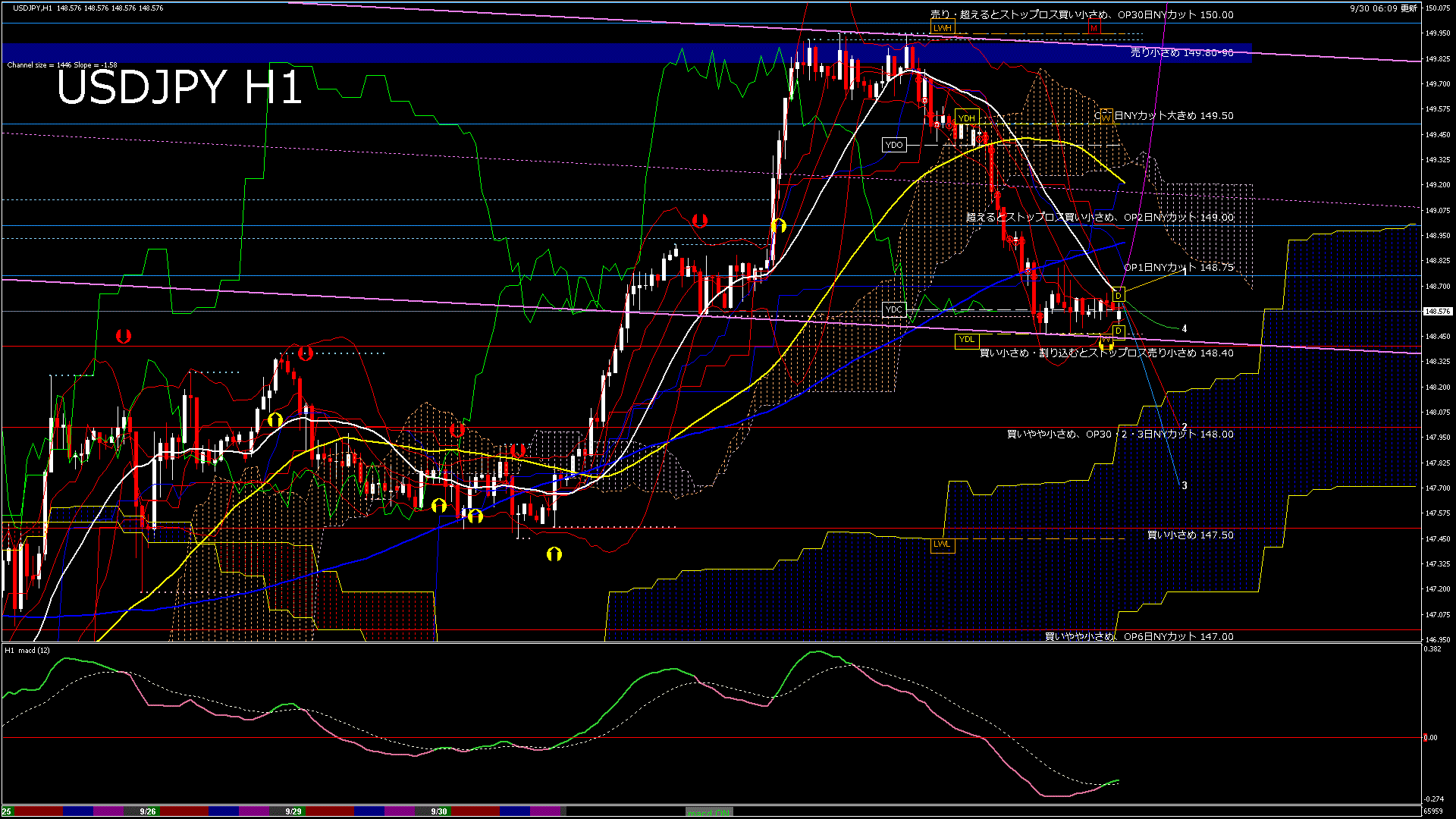Click the USDJPY,H1 symbol header text
This screenshot has width=1456, height=819.
(x=33, y=8)
